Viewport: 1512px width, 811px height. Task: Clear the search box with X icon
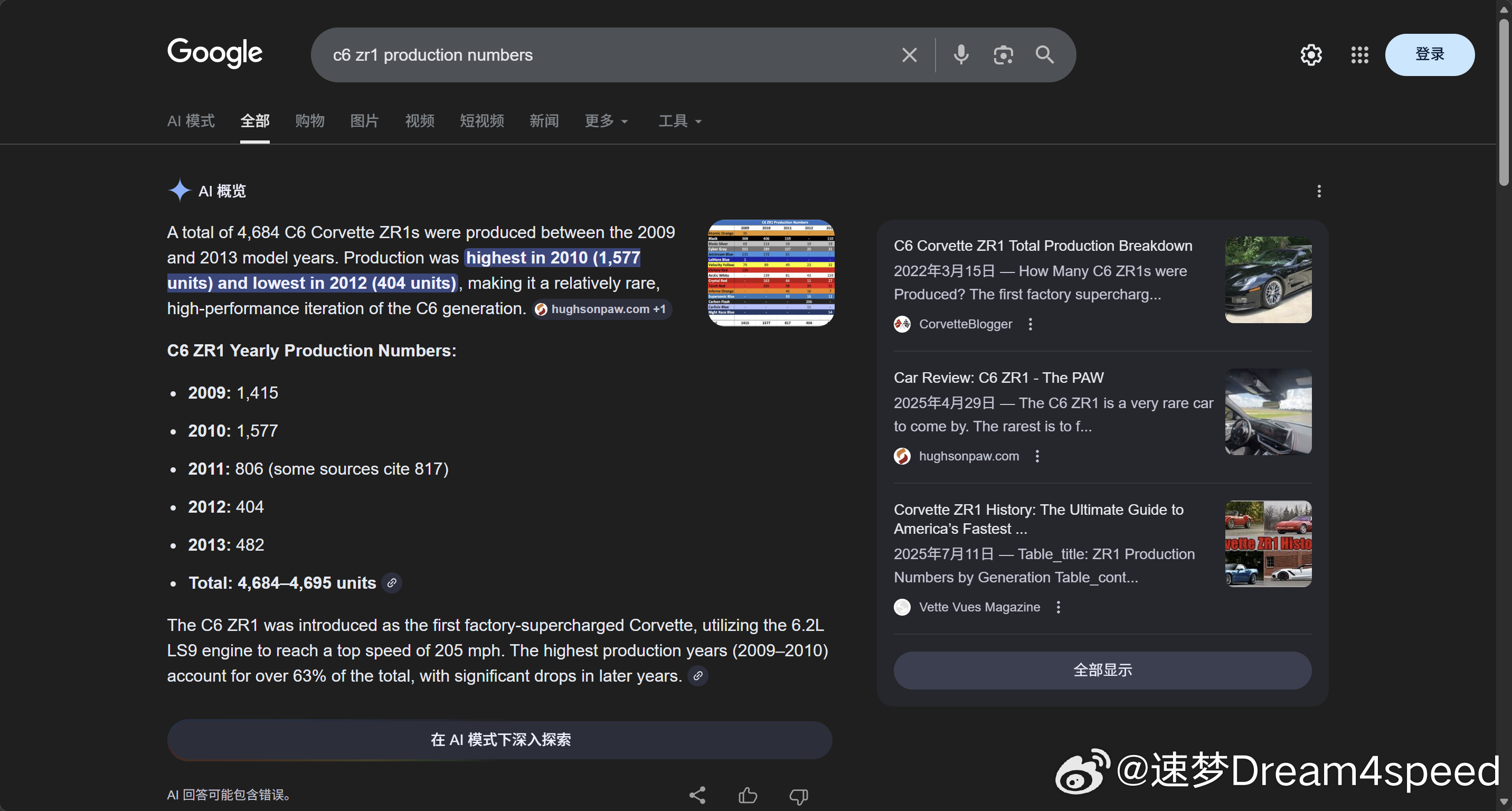(x=909, y=55)
